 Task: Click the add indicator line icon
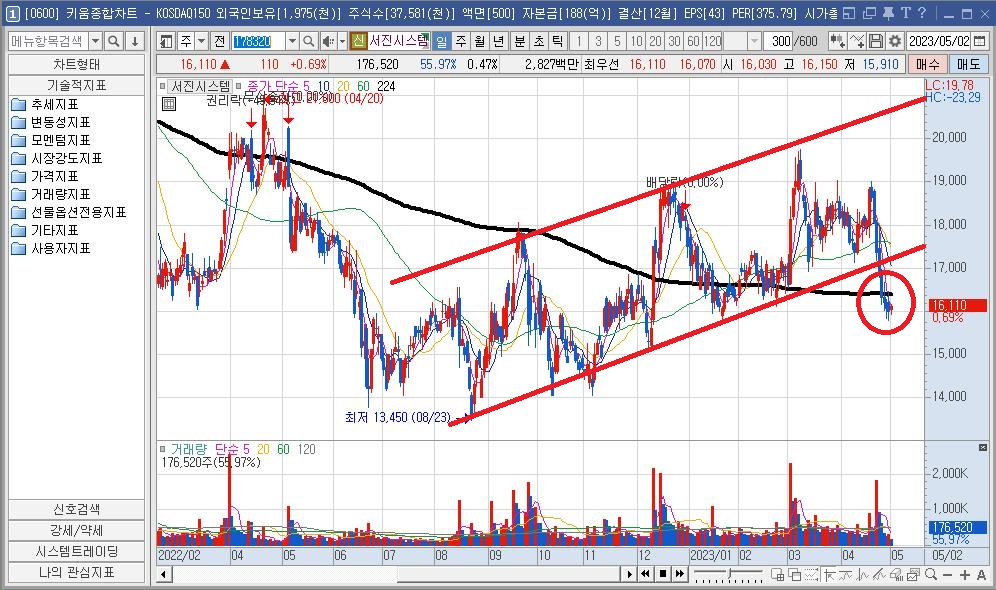click(x=857, y=42)
